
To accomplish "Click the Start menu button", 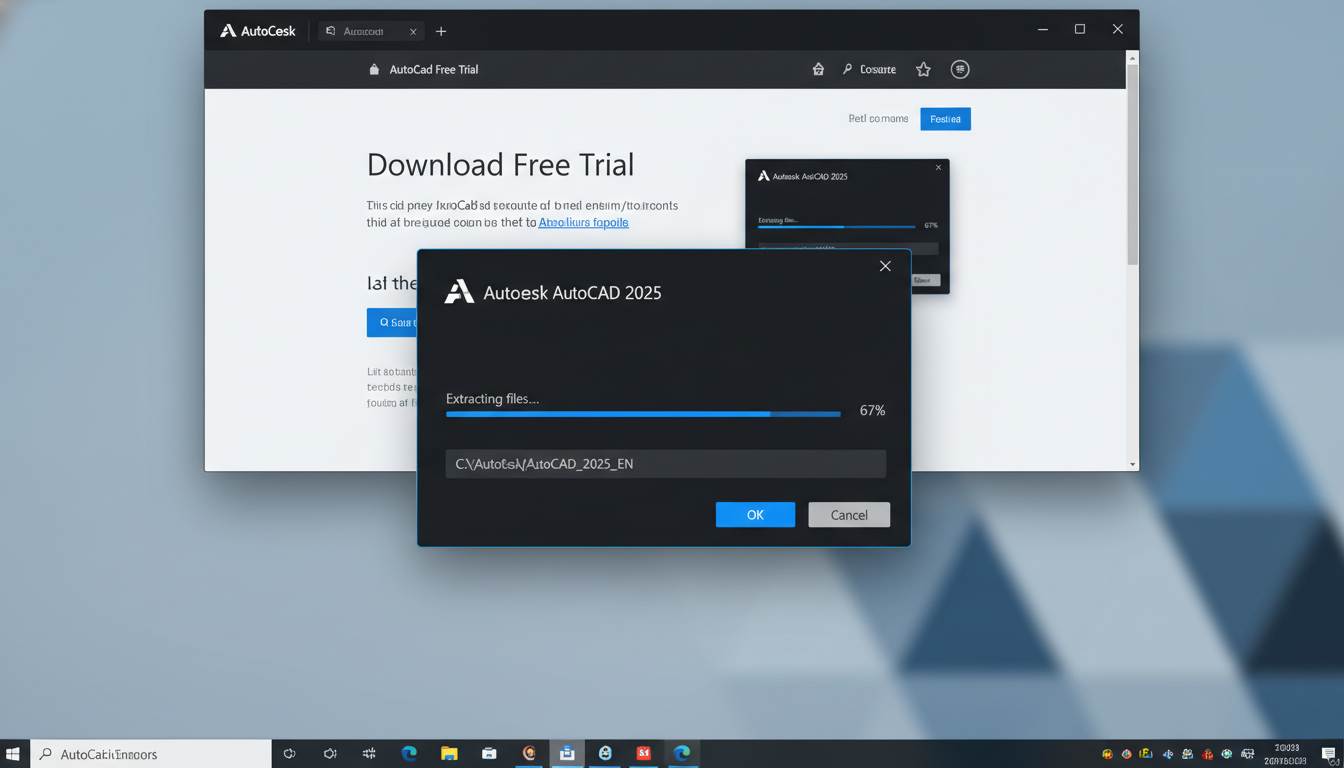I will (13, 753).
